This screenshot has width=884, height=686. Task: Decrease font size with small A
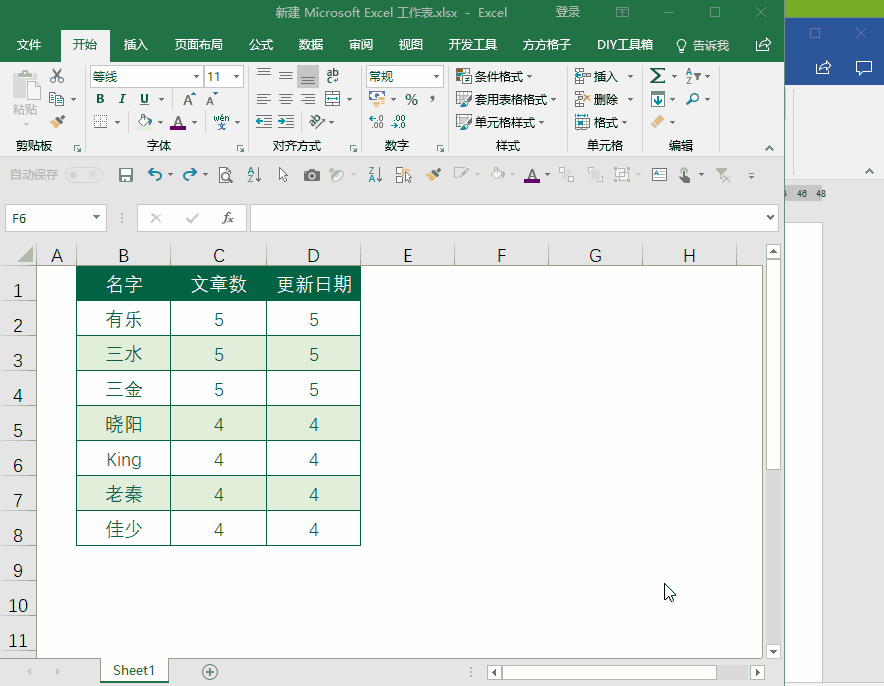click(x=211, y=99)
